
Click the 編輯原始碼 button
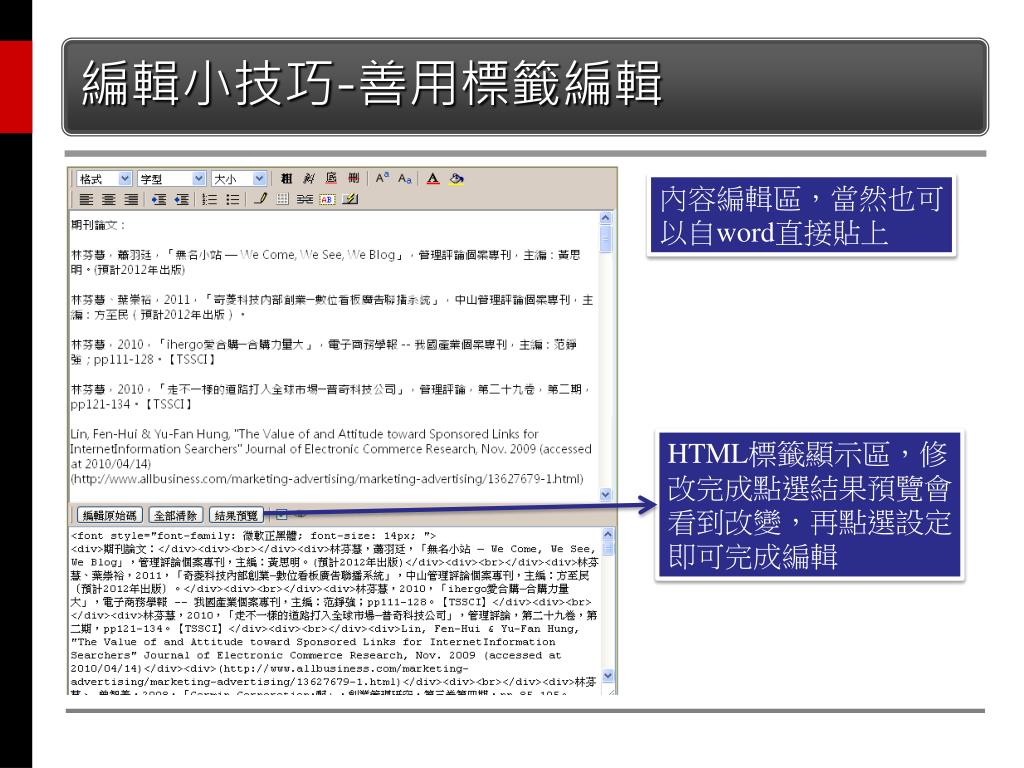[110, 515]
